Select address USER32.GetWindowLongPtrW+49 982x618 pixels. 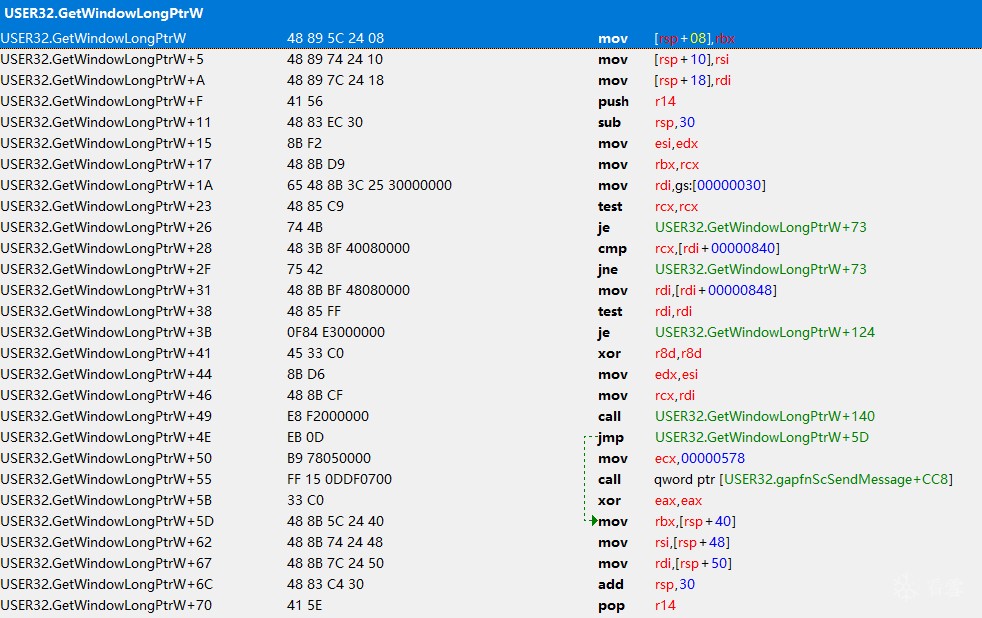pyautogui.click(x=106, y=416)
